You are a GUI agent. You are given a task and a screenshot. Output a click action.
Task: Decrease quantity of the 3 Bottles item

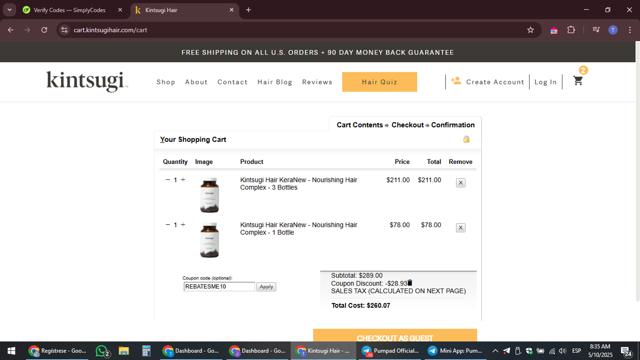167,180
